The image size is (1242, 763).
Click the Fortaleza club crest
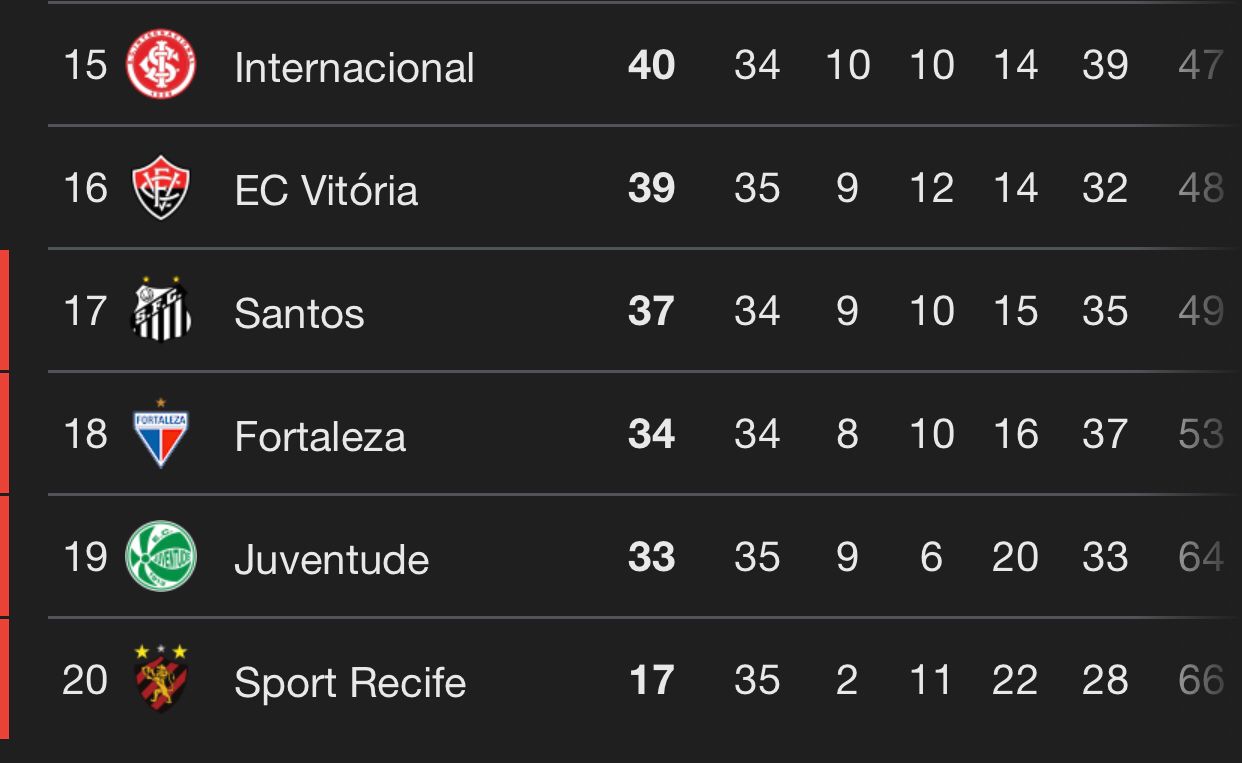coord(161,434)
